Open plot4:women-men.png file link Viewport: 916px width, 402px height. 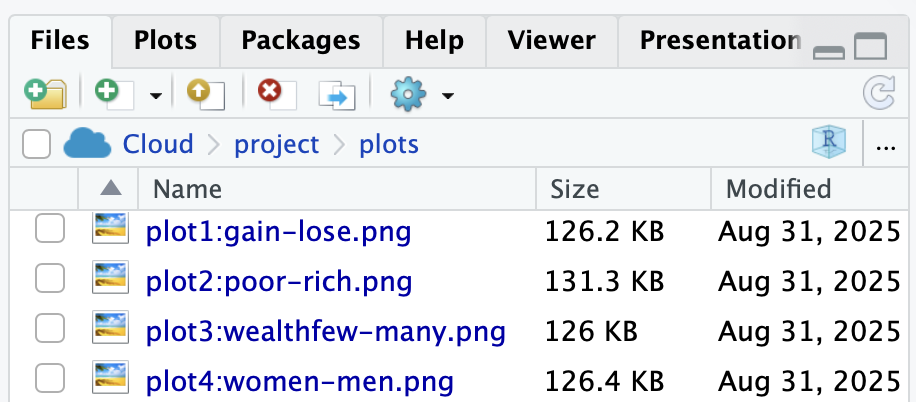300,383
